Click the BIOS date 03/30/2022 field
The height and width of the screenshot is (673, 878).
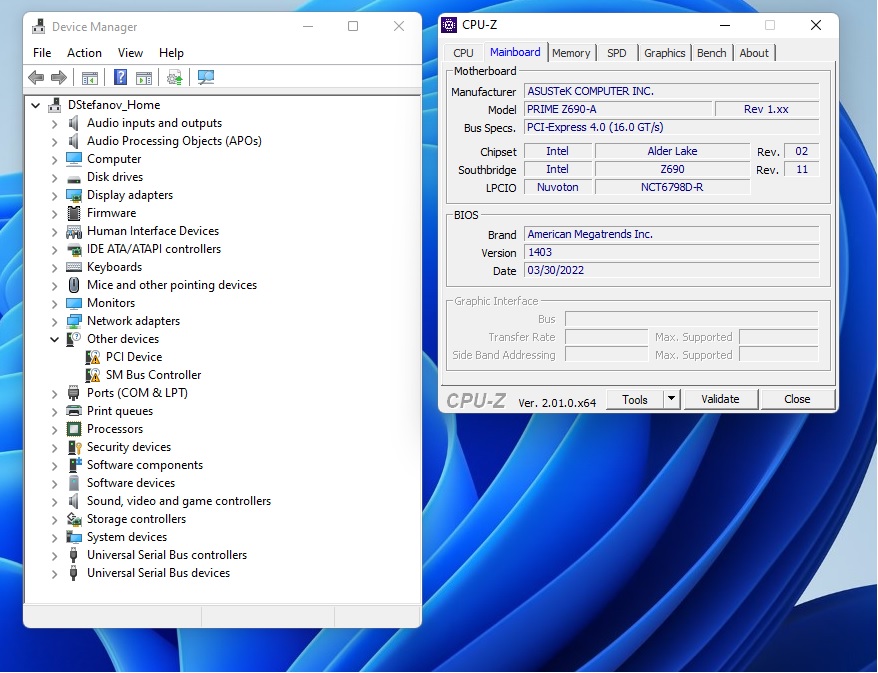672,270
